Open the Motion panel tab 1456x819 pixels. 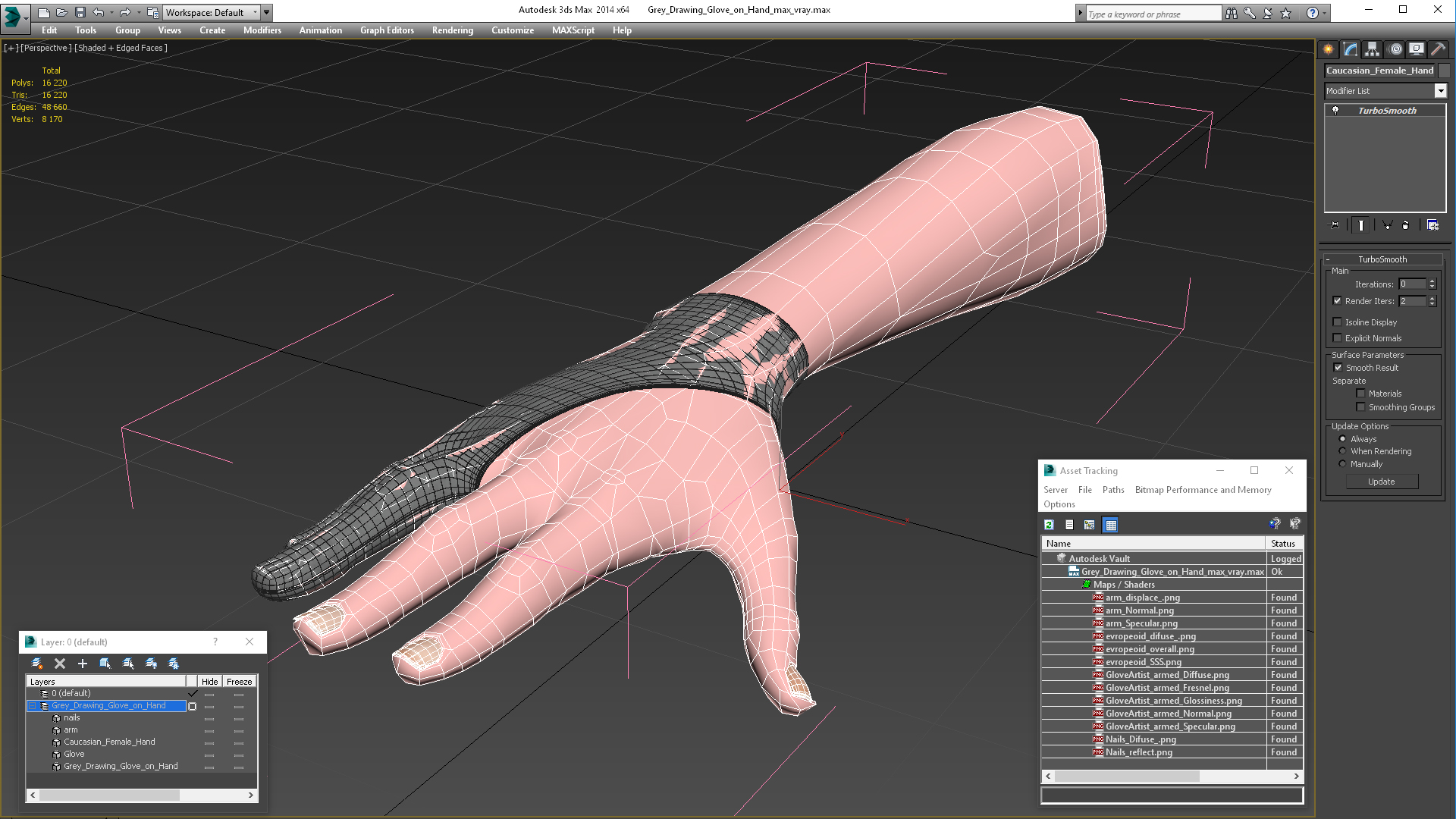tap(1395, 49)
